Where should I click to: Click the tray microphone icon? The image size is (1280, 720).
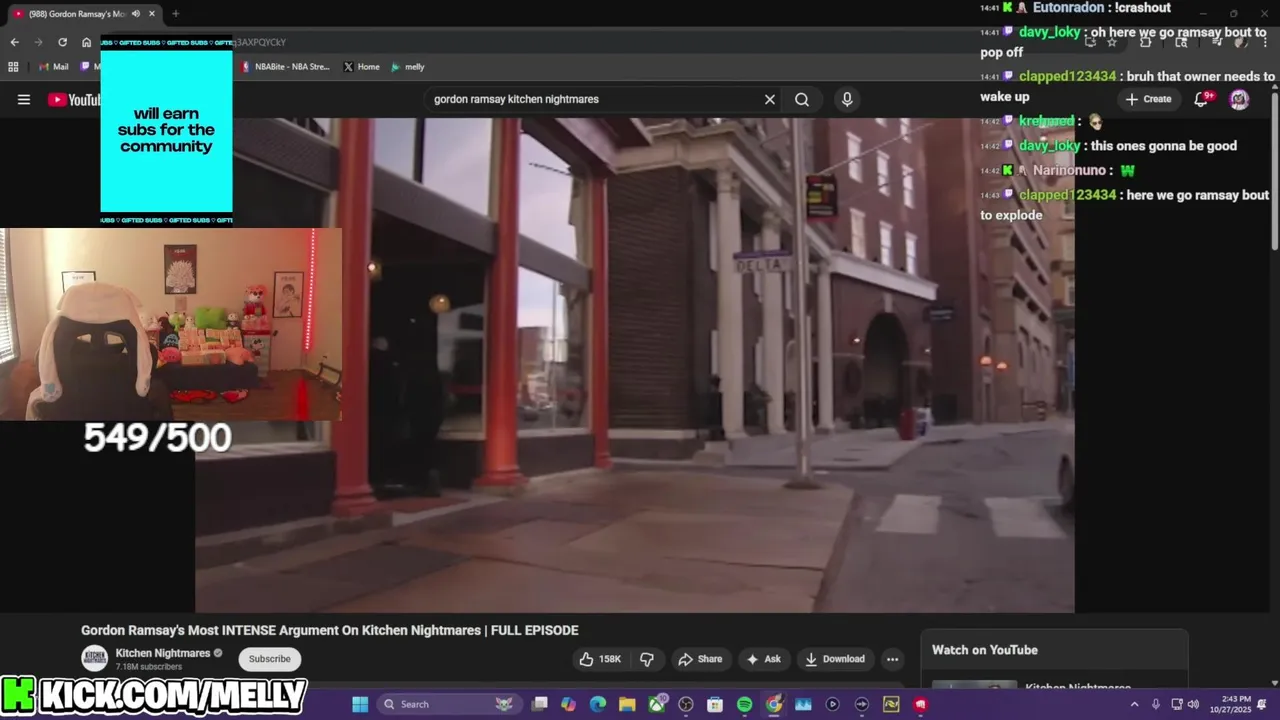point(1156,704)
